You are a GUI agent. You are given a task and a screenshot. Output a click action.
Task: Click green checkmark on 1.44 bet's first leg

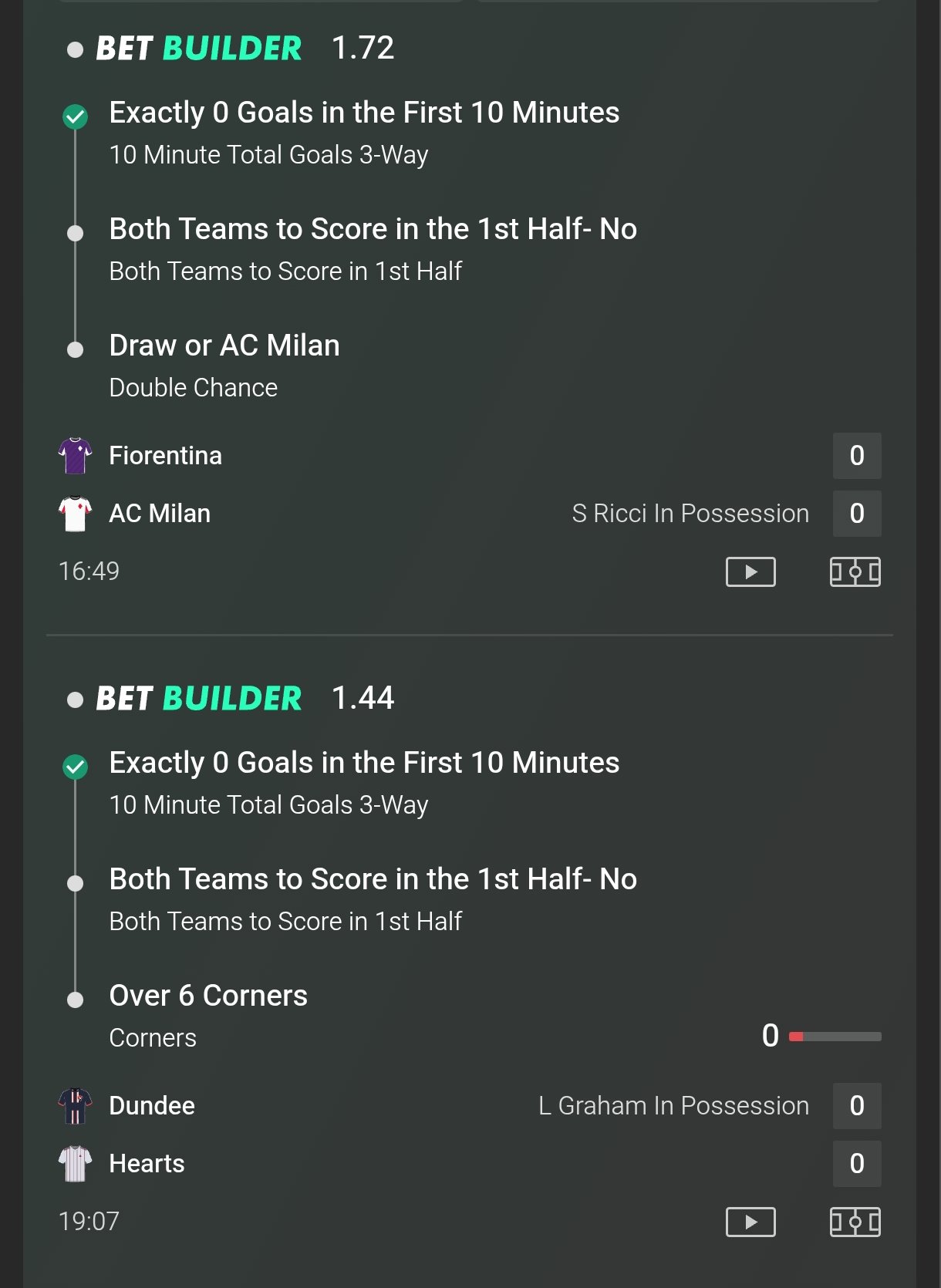pos(76,767)
